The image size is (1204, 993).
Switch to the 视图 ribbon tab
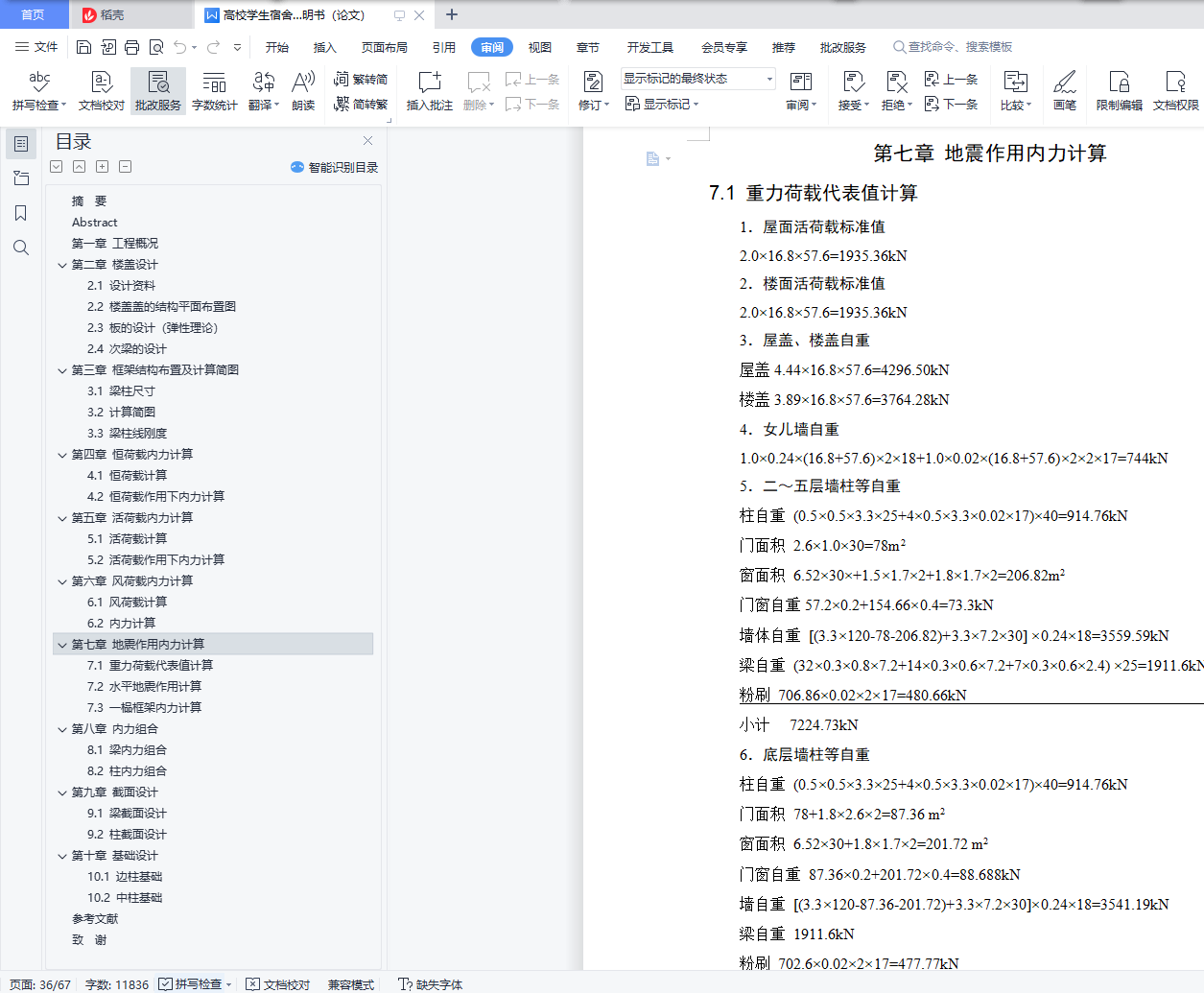coord(540,47)
